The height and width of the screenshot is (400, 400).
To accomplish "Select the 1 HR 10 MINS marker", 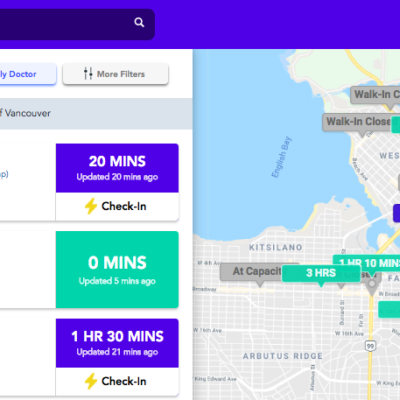I will (367, 263).
